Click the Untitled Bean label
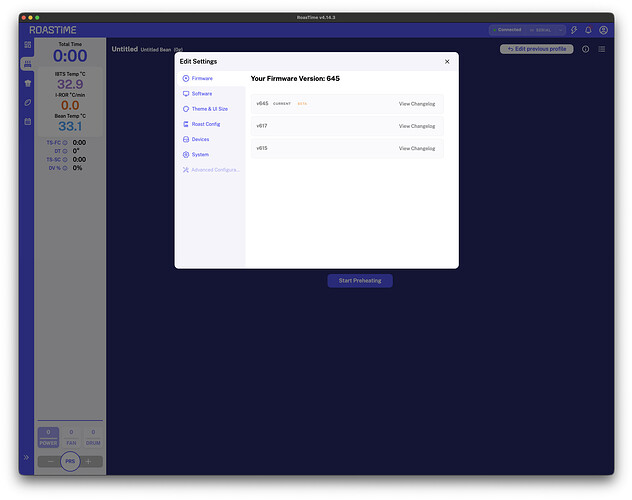The height and width of the screenshot is (500, 632). click(x=156, y=50)
